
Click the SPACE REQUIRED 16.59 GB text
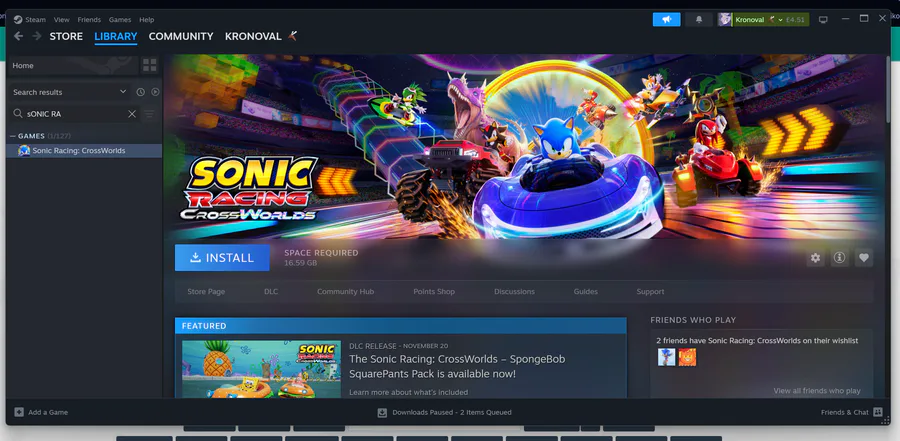point(321,258)
